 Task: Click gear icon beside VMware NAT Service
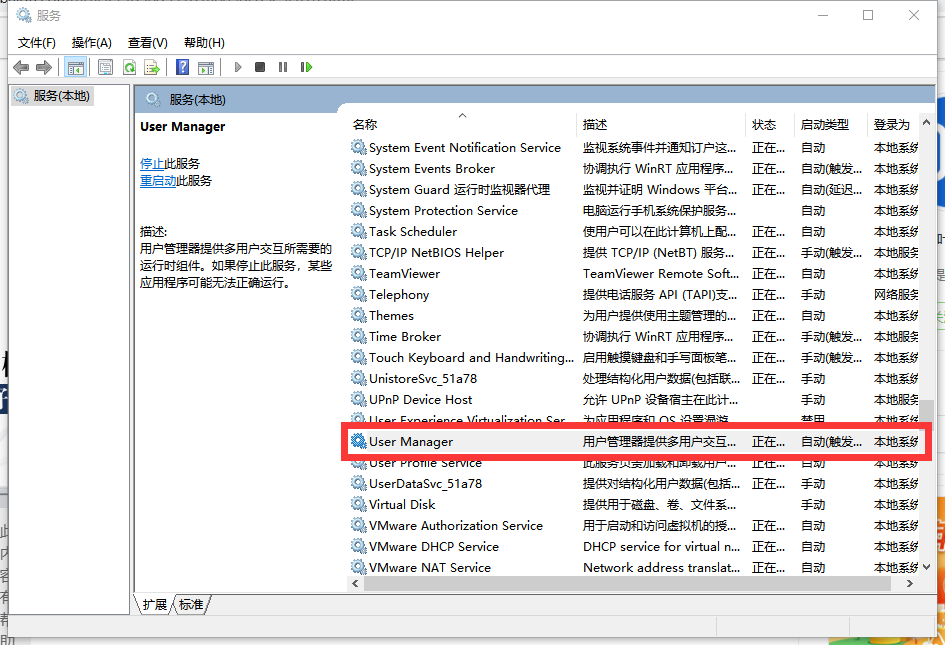[359, 567]
